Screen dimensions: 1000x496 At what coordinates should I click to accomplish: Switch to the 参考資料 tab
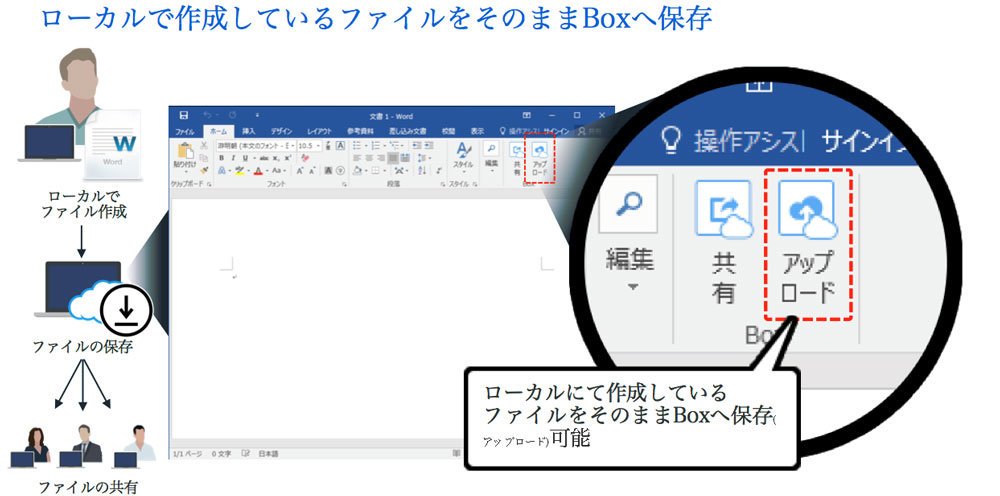360,131
